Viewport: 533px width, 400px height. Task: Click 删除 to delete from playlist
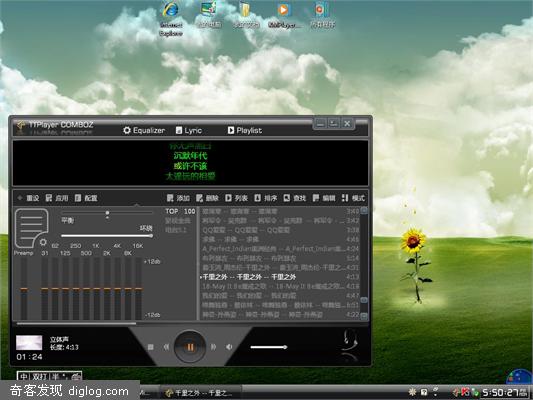207,198
